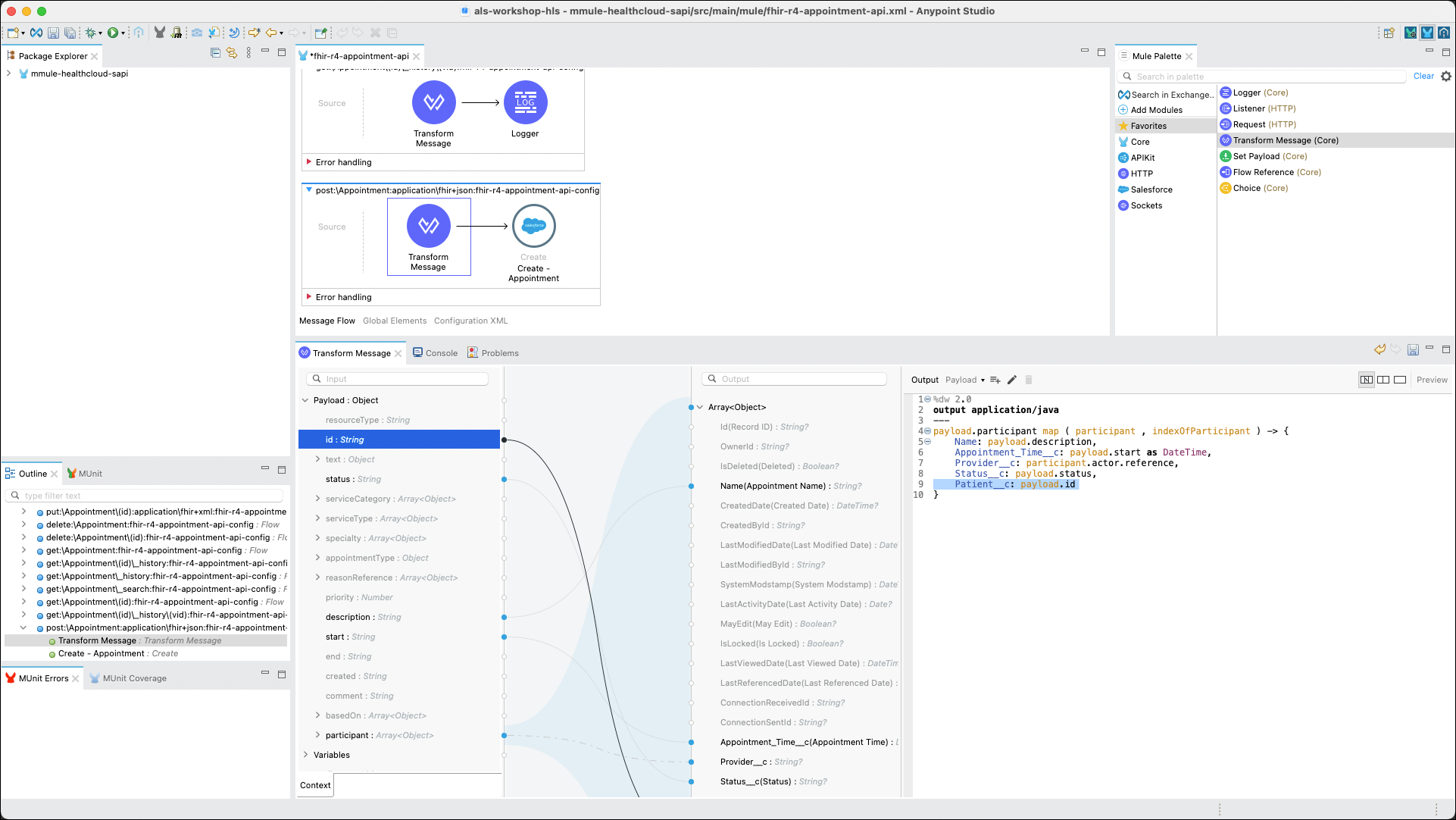Switch to the MUnit Coverage tab
1456x820 pixels.
[x=128, y=678]
